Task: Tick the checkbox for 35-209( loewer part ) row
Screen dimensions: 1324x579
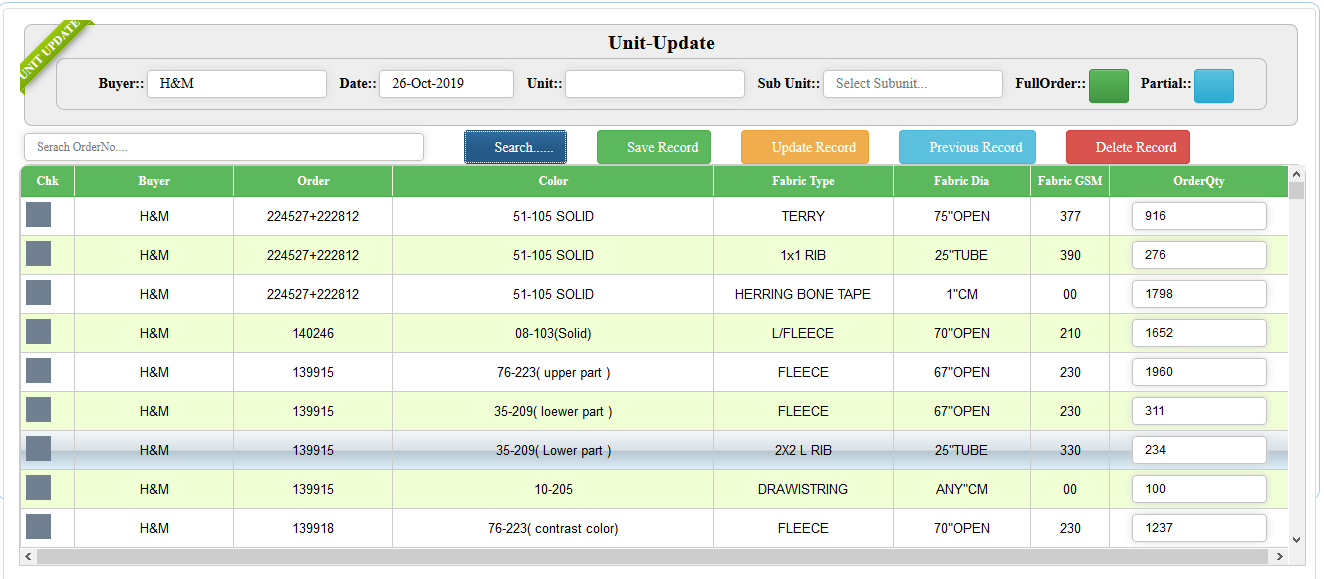Action: 38,410
